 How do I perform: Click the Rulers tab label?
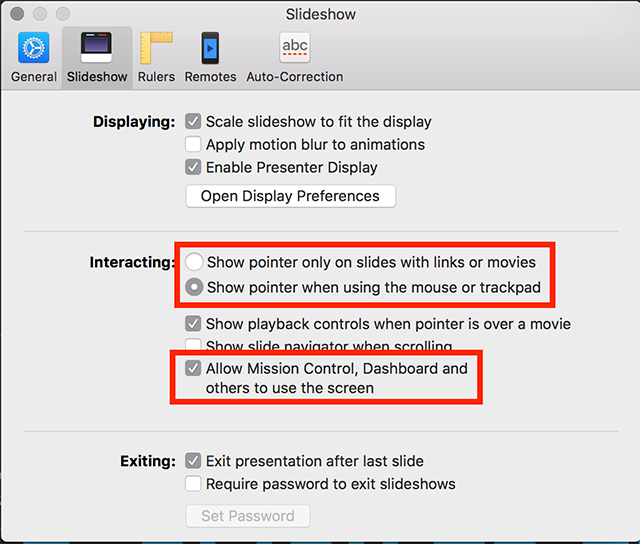point(156,77)
